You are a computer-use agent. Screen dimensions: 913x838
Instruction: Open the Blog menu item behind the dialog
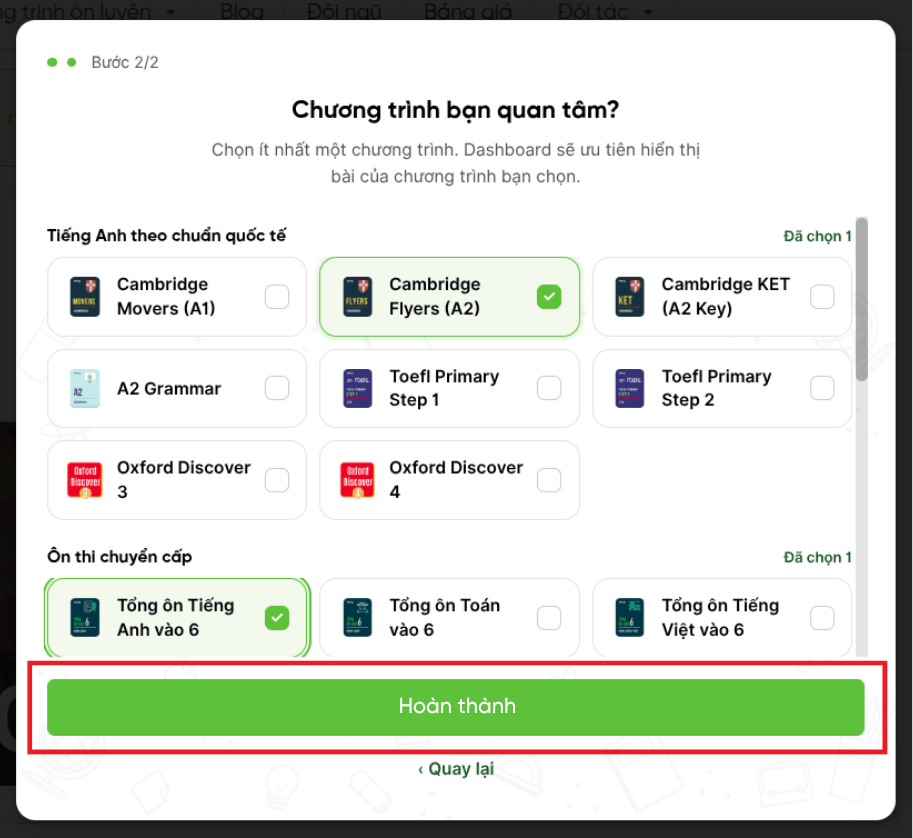242,10
